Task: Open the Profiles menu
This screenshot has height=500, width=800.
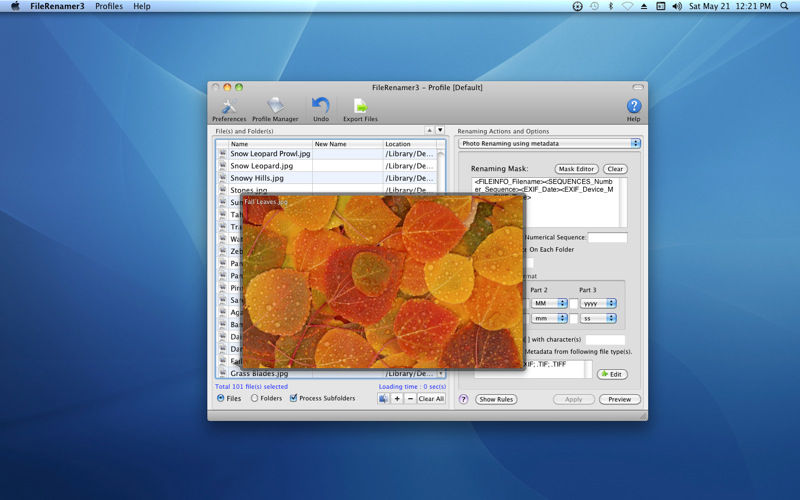Action: pos(109,6)
